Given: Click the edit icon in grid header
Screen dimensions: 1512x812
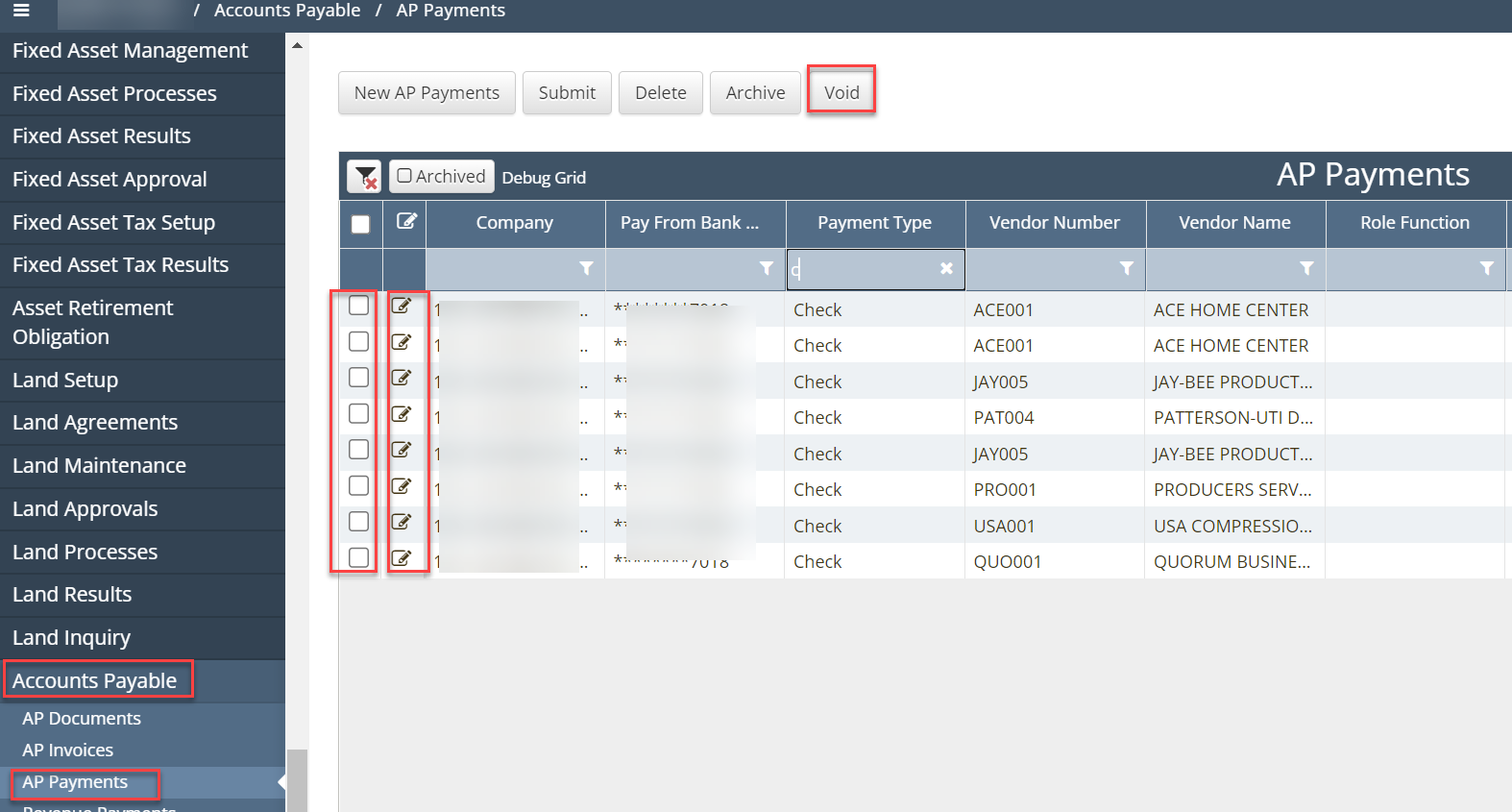Looking at the screenshot, I should tap(406, 222).
